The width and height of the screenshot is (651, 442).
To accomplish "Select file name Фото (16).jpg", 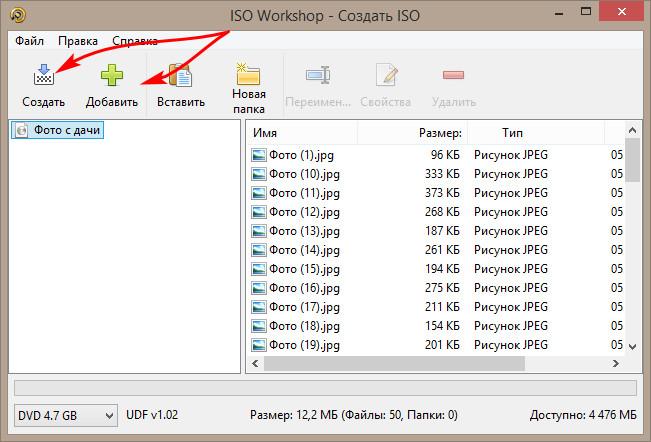I will coord(304,288).
